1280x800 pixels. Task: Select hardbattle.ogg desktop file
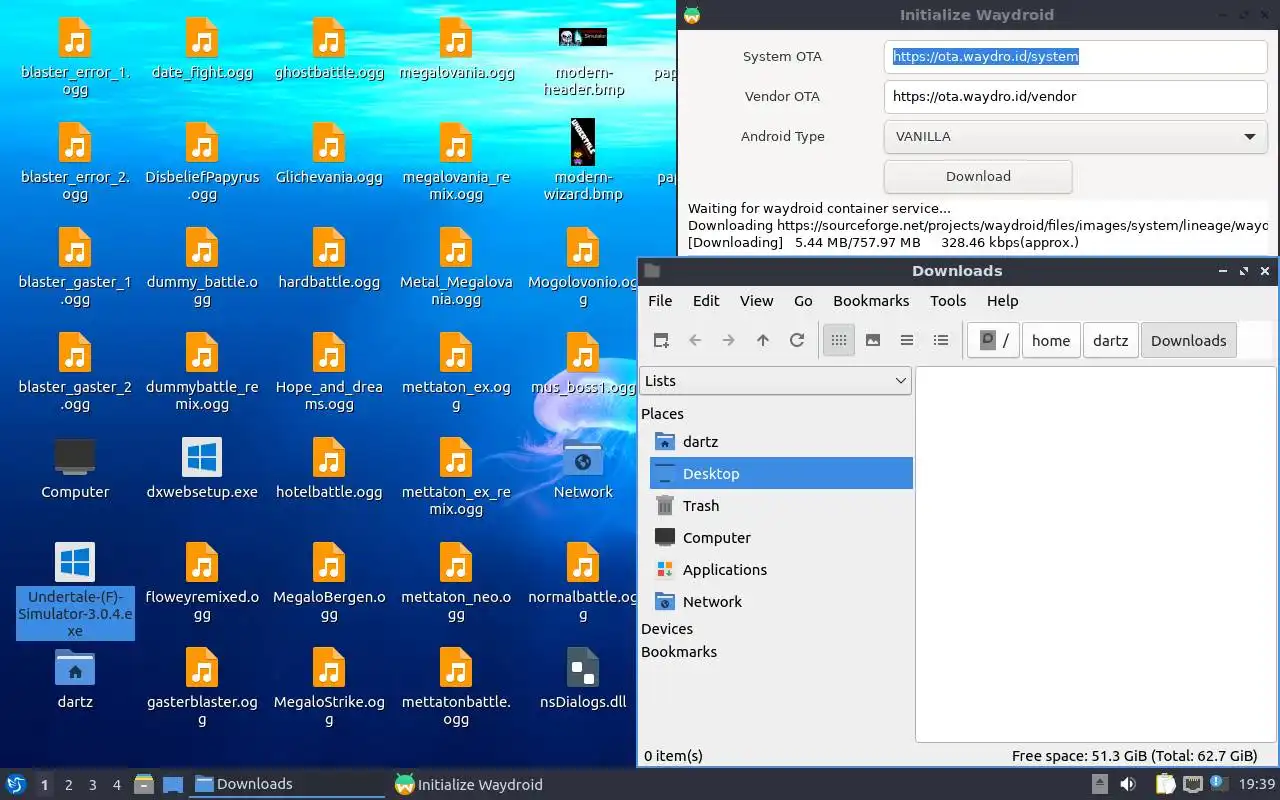point(329,260)
